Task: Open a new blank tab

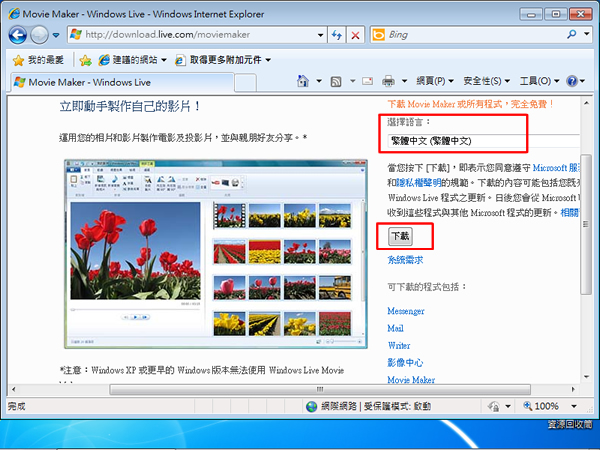Action: pyautogui.click(x=245, y=83)
